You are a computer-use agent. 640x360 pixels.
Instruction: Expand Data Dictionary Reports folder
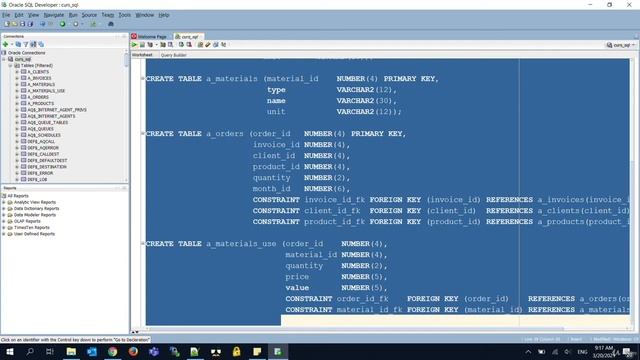pyautogui.click(x=4, y=209)
